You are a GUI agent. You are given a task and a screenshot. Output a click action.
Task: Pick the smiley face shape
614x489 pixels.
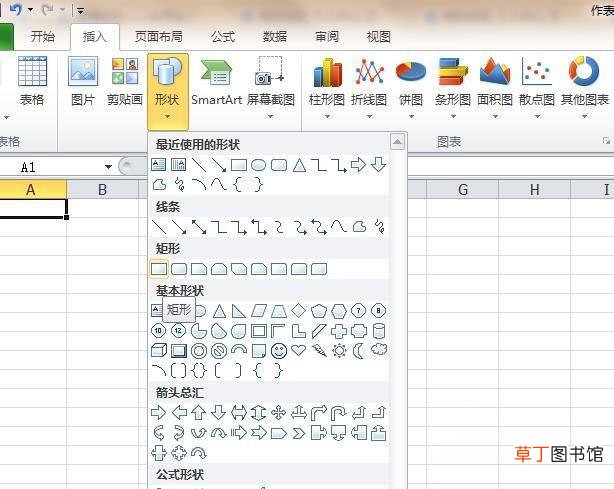click(x=279, y=351)
